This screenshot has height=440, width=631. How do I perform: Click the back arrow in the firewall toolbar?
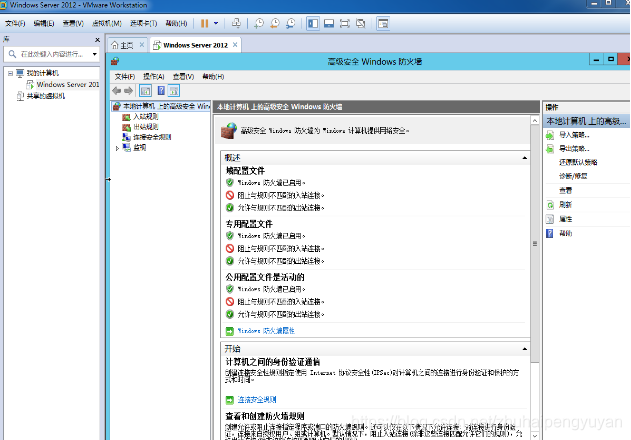tap(117, 91)
